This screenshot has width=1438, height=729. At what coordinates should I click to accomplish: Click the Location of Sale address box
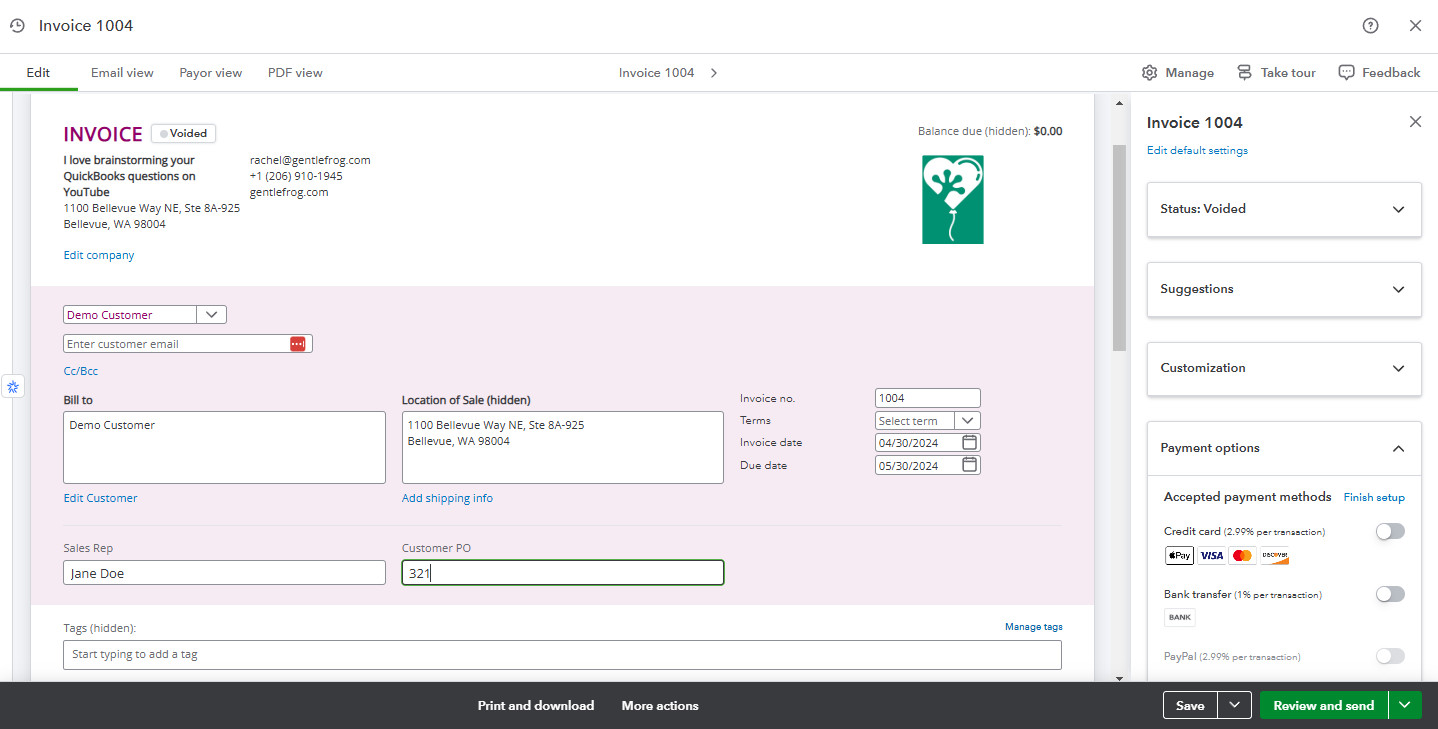coord(563,447)
